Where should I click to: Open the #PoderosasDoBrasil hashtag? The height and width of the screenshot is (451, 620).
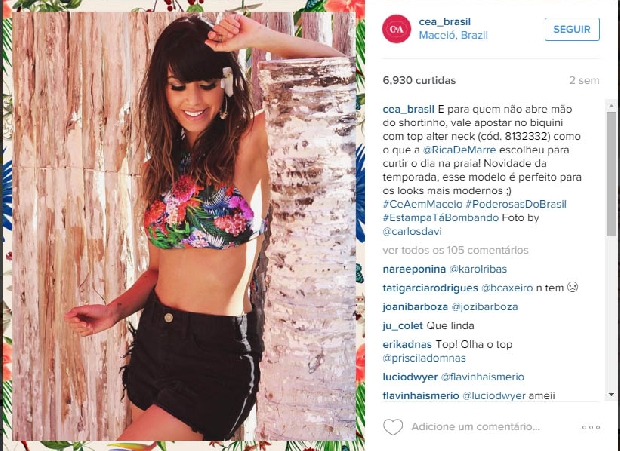516,204
